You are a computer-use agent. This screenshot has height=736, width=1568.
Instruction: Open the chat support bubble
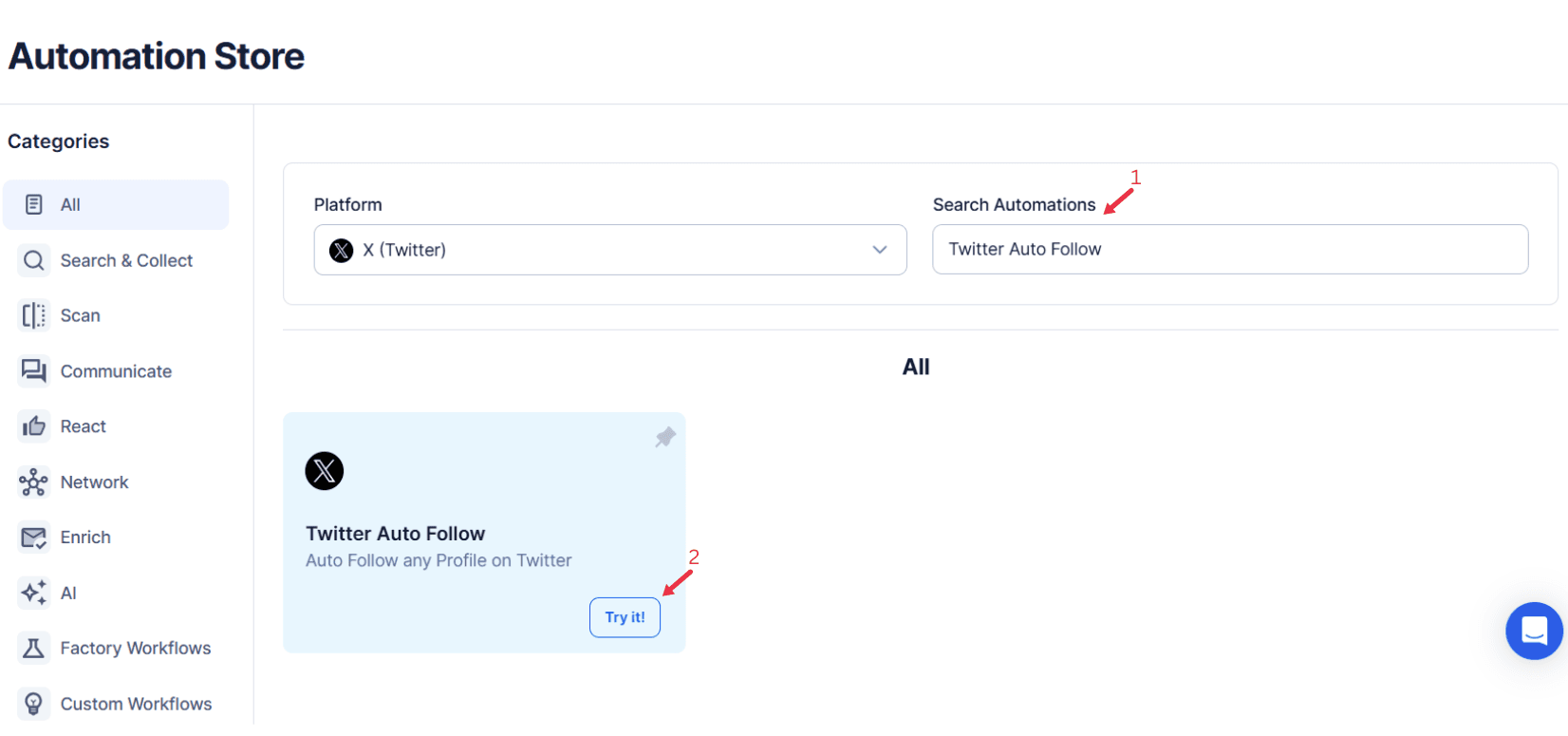click(1534, 631)
